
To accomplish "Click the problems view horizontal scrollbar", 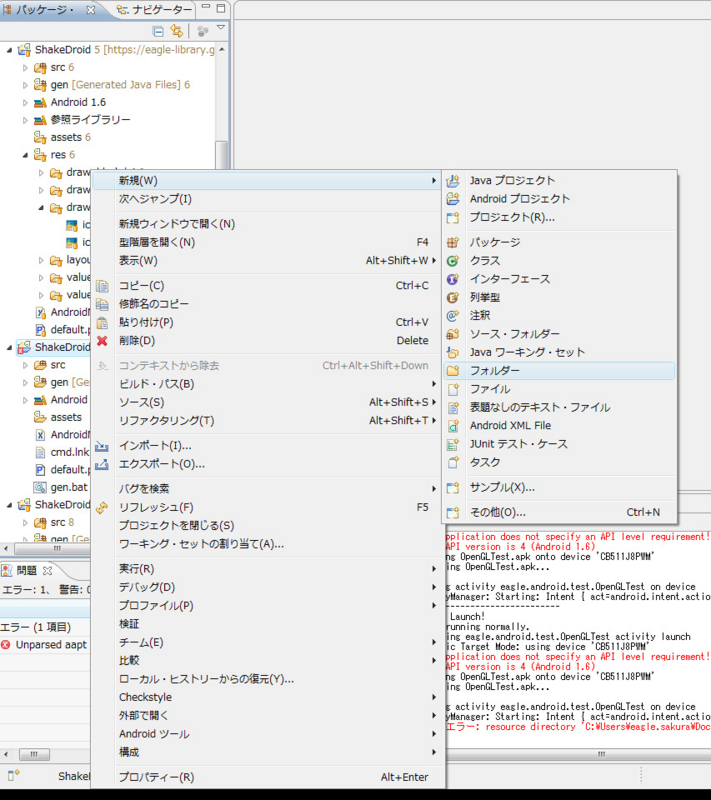I will (x=34, y=754).
